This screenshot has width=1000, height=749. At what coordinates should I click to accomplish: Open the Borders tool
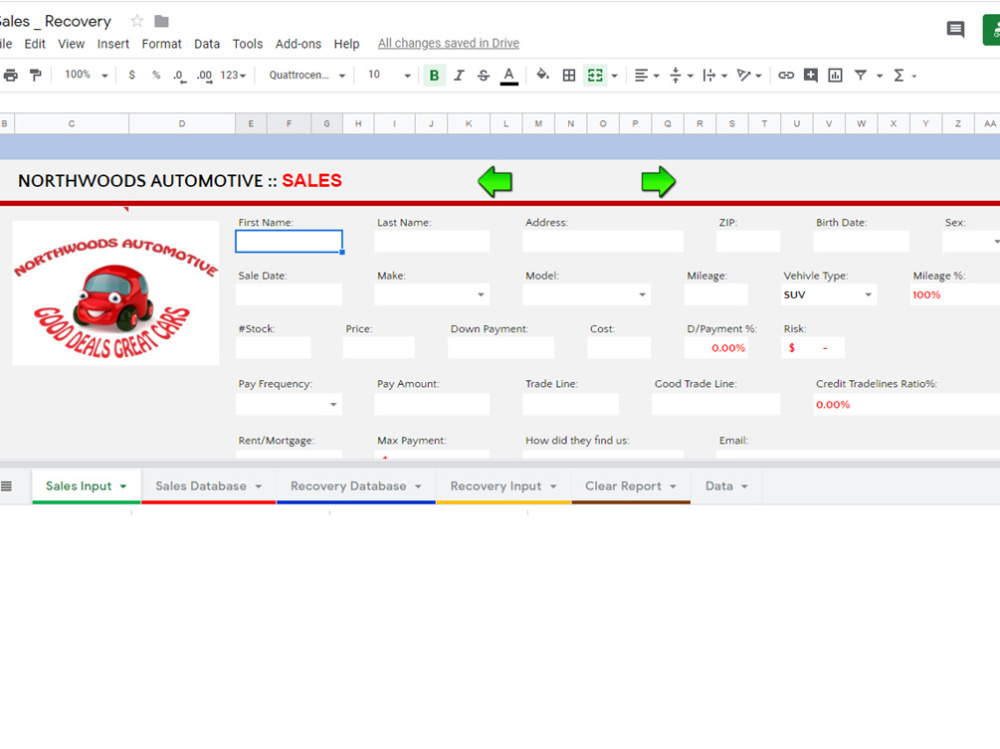[x=569, y=75]
